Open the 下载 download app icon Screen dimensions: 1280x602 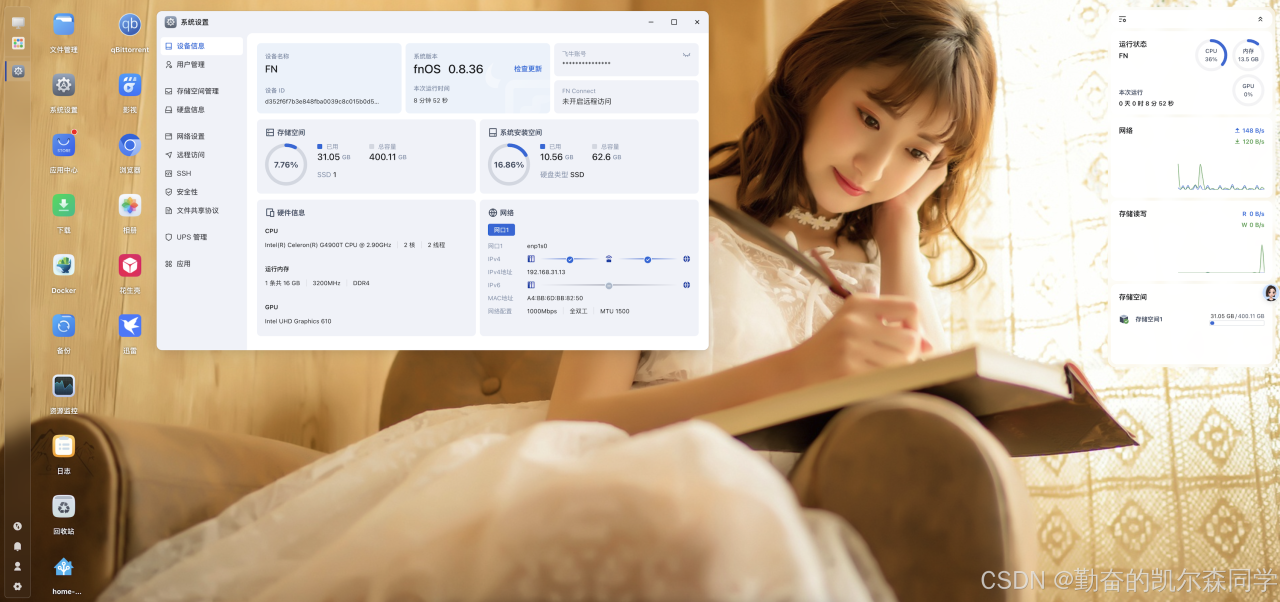pyautogui.click(x=64, y=205)
